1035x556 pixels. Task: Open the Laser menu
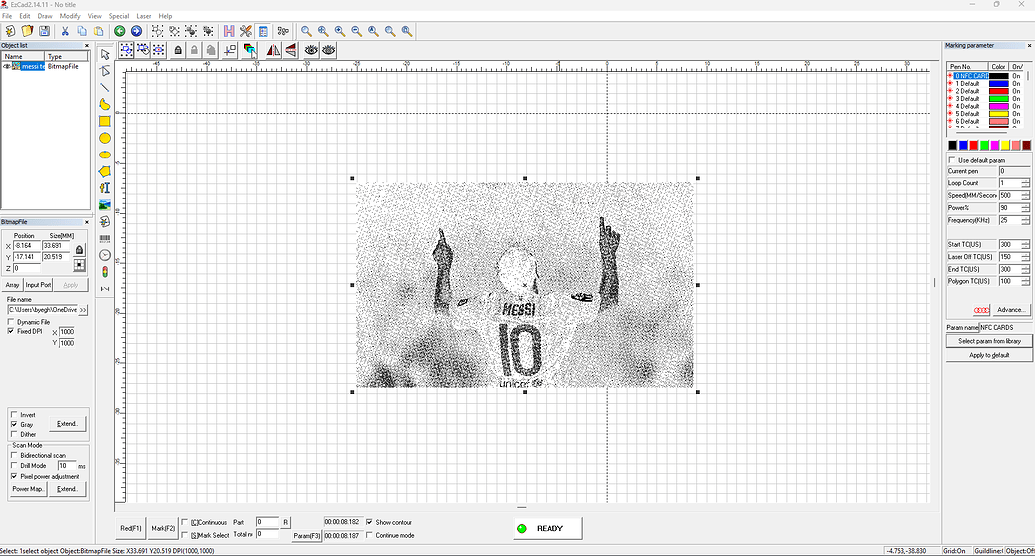pyautogui.click(x=144, y=16)
